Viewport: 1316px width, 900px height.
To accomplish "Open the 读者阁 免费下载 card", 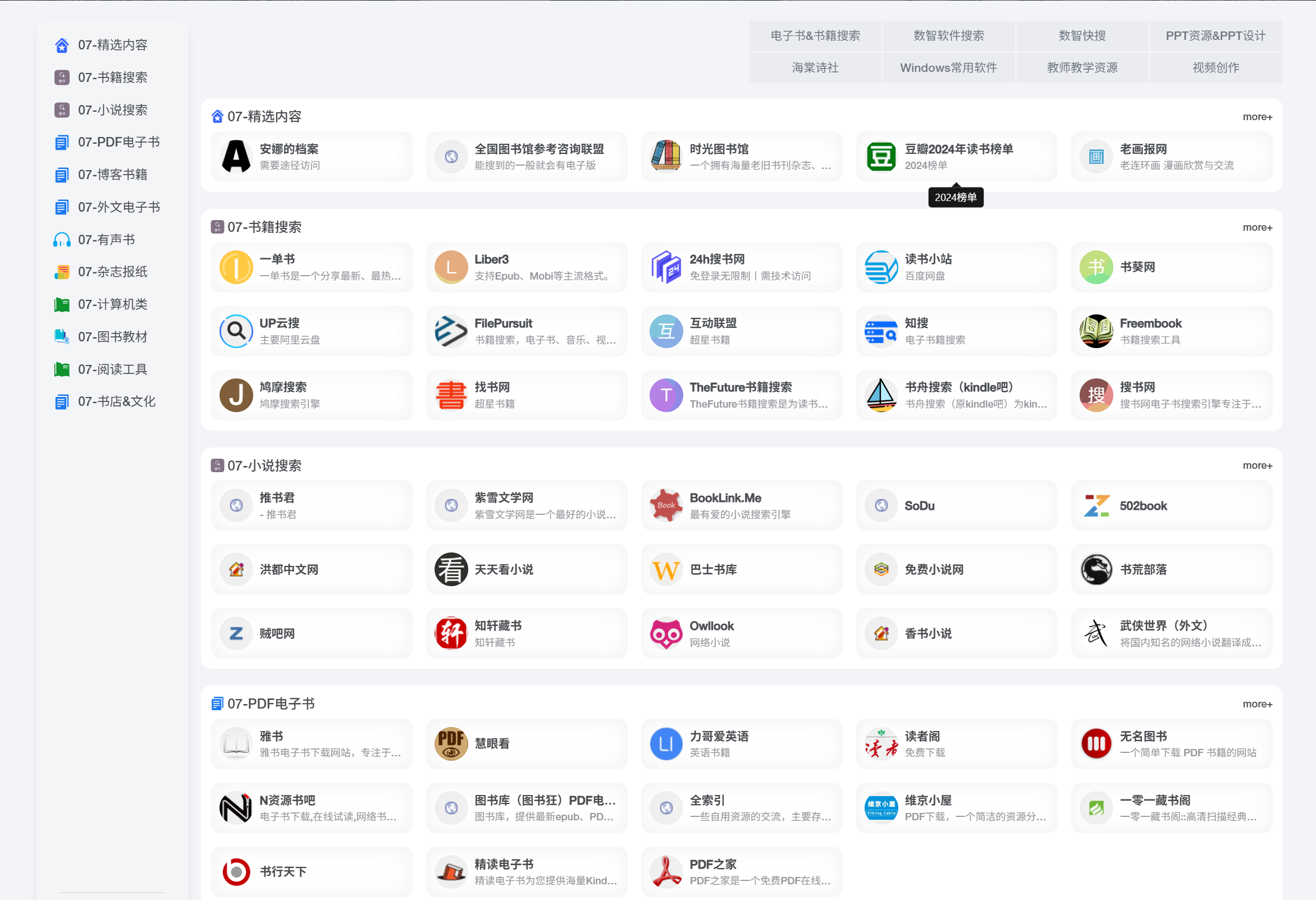I will click(957, 744).
